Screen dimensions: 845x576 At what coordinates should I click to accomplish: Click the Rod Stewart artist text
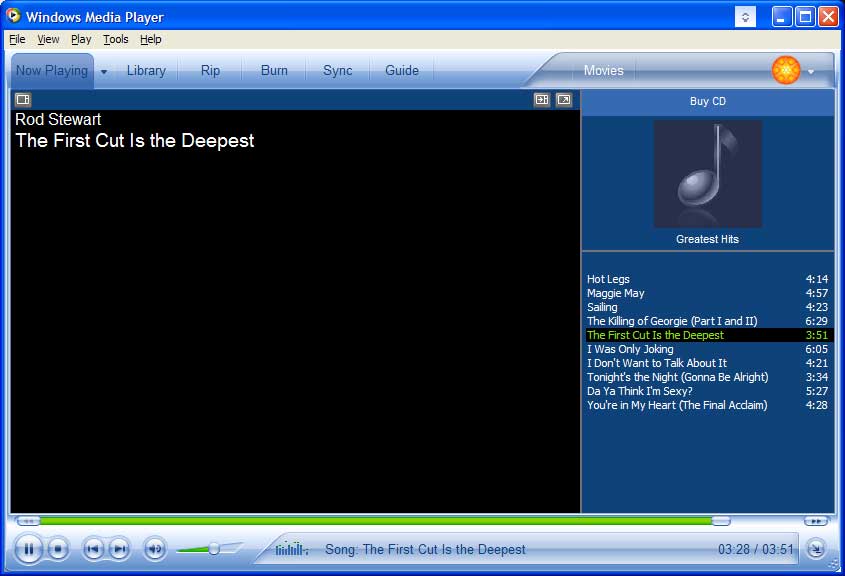click(x=58, y=120)
